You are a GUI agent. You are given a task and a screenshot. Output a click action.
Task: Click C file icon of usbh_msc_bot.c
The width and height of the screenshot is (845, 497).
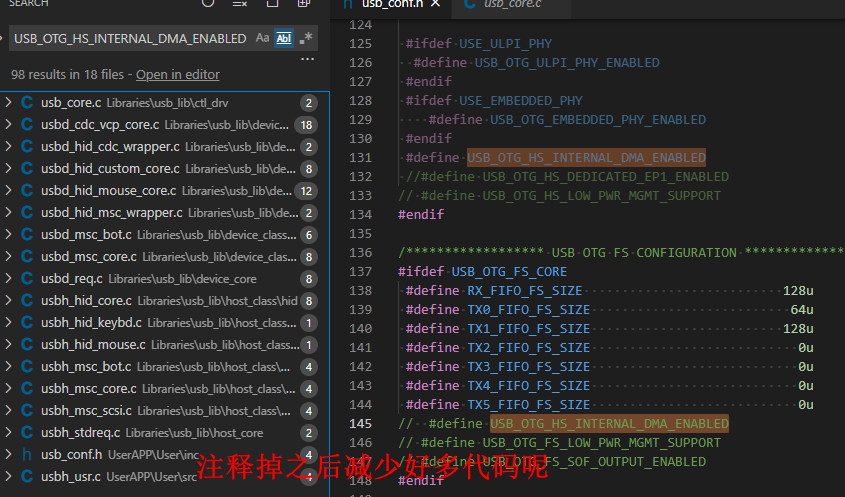tap(27, 367)
